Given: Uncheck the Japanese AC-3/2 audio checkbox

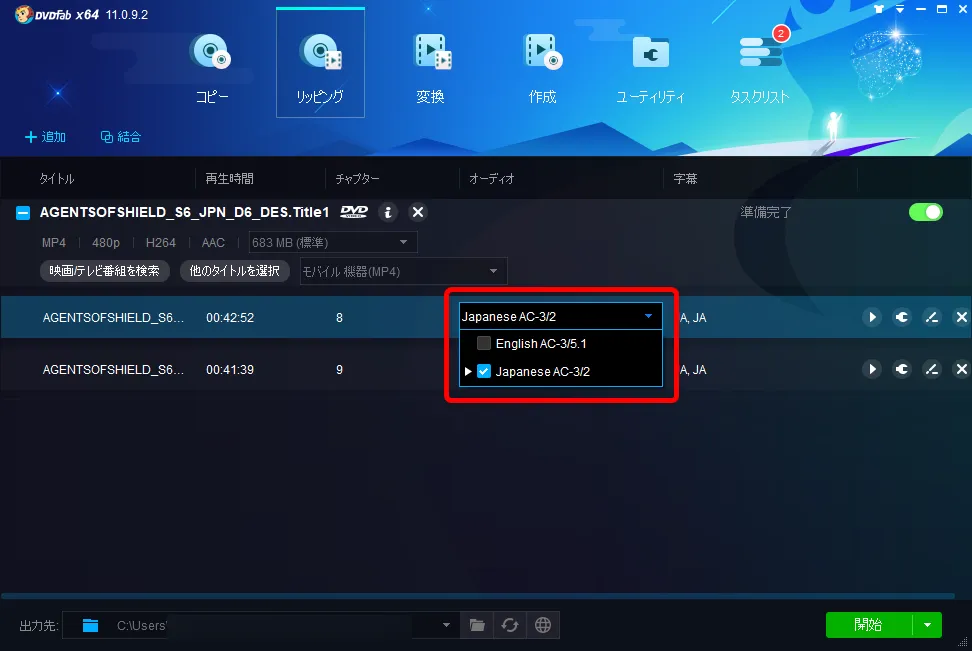Looking at the screenshot, I should [484, 371].
